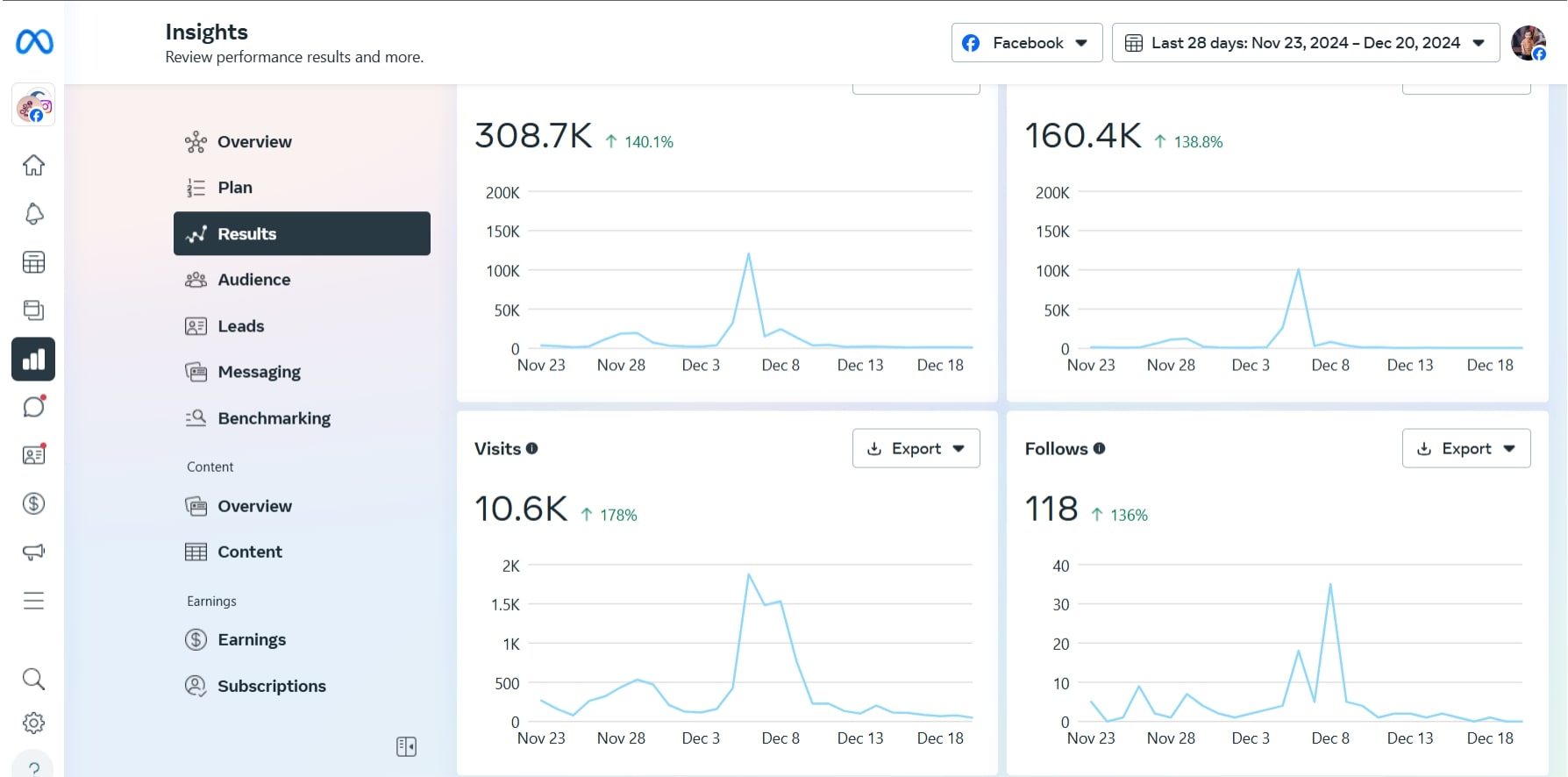The width and height of the screenshot is (1568, 777).
Task: Show the Visits info tooltip icon
Action: 531,448
